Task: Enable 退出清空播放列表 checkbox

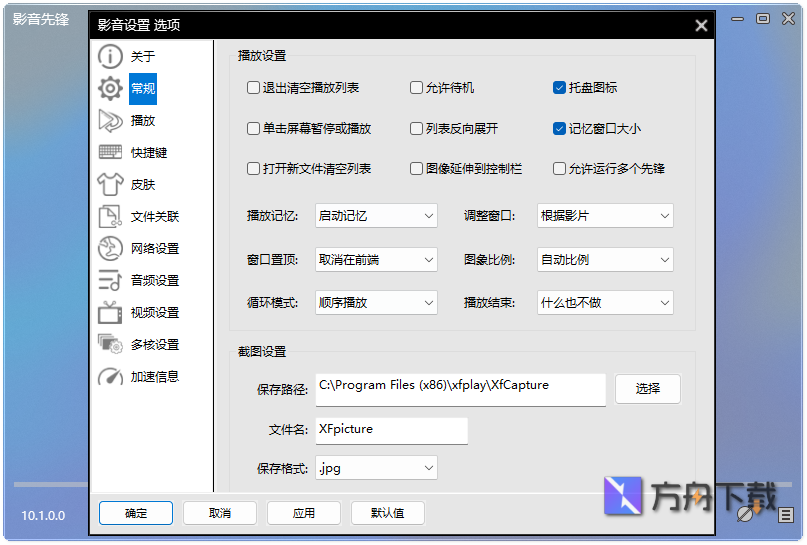Action: (x=253, y=87)
